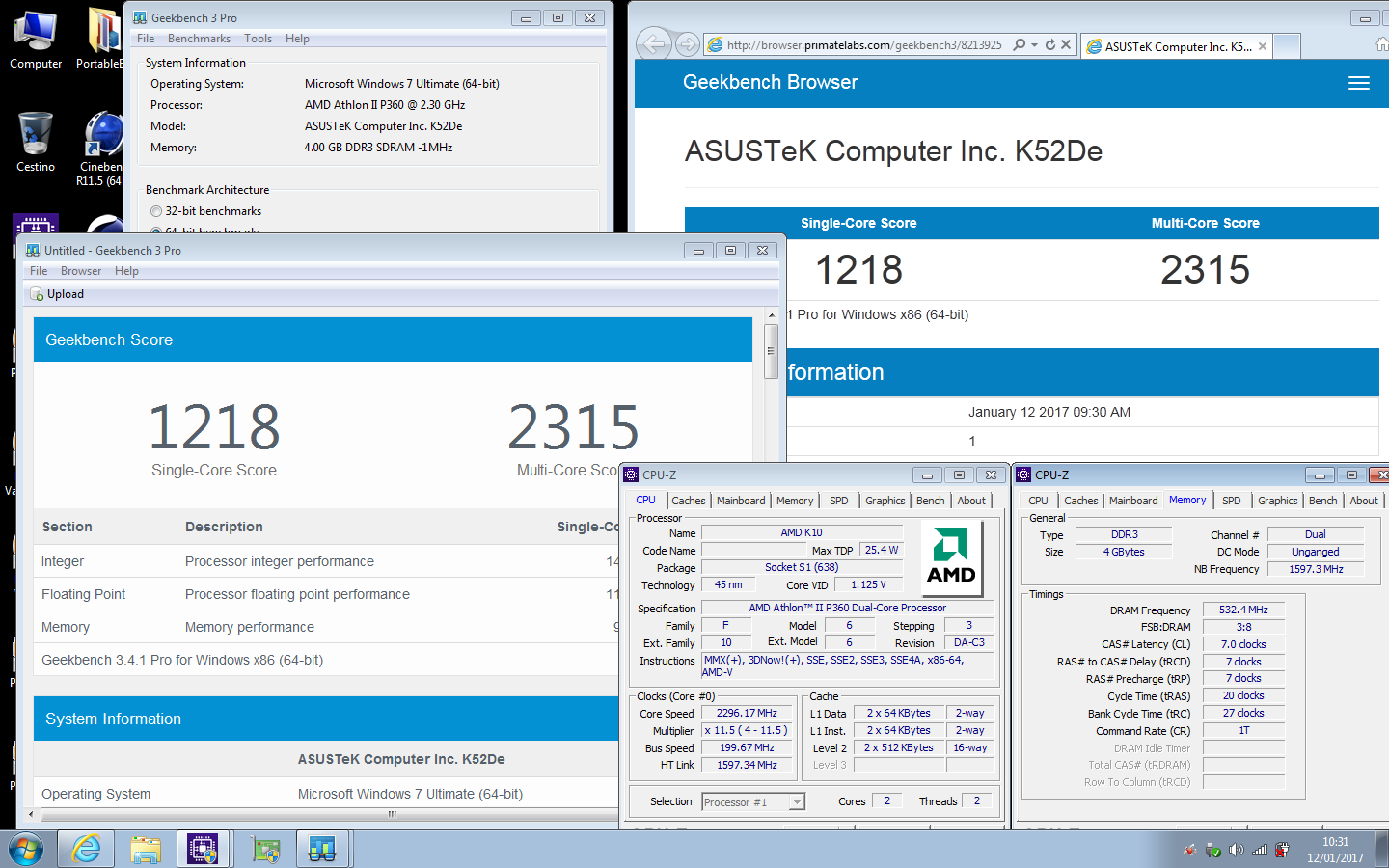1389x868 pixels.
Task: Click the Upload icon in Geekbench results
Action: (x=37, y=294)
